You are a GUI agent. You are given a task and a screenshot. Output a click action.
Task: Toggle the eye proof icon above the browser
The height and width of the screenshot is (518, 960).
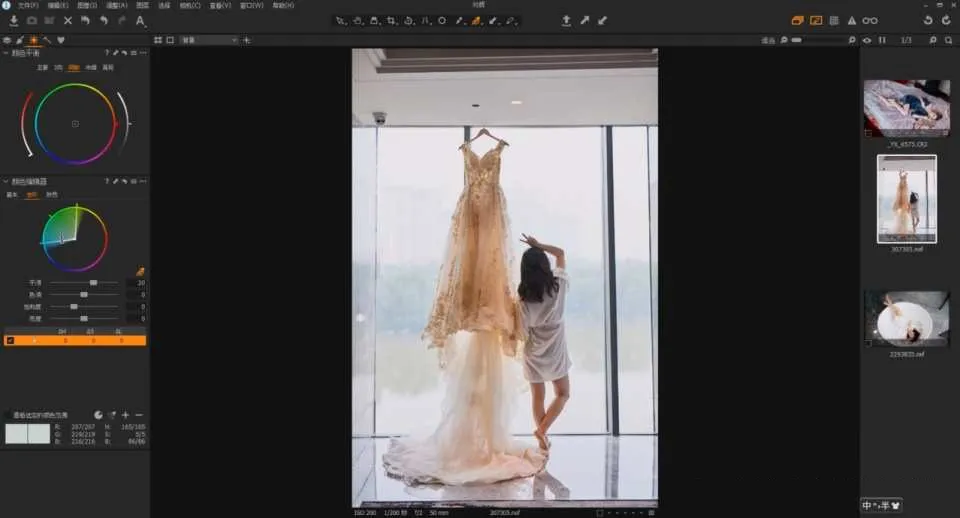[867, 40]
